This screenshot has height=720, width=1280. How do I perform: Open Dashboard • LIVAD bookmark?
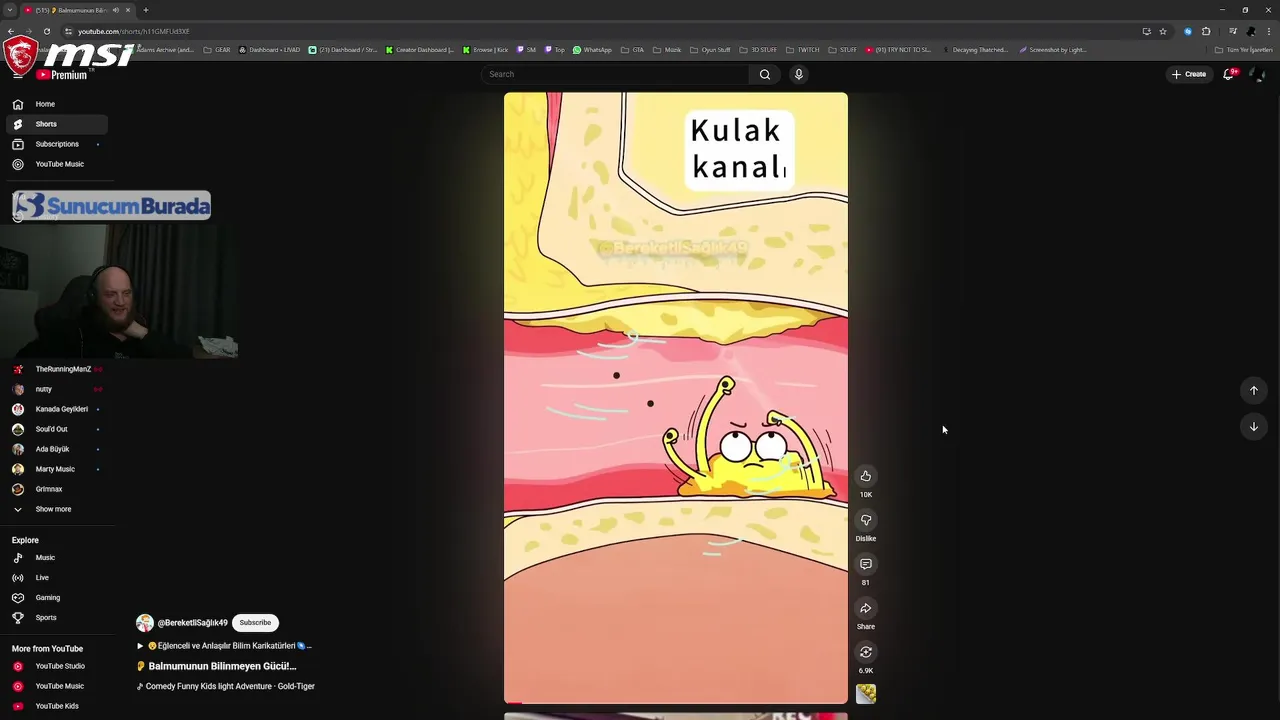[x=269, y=50]
